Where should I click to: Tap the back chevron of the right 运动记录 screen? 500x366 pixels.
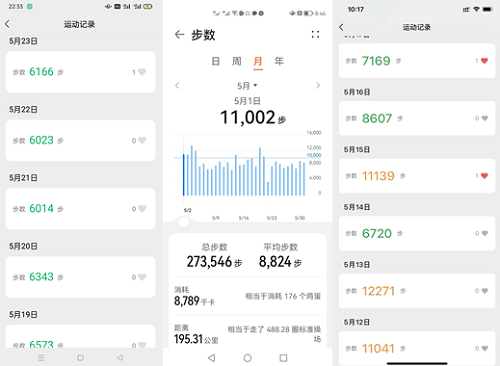click(341, 27)
